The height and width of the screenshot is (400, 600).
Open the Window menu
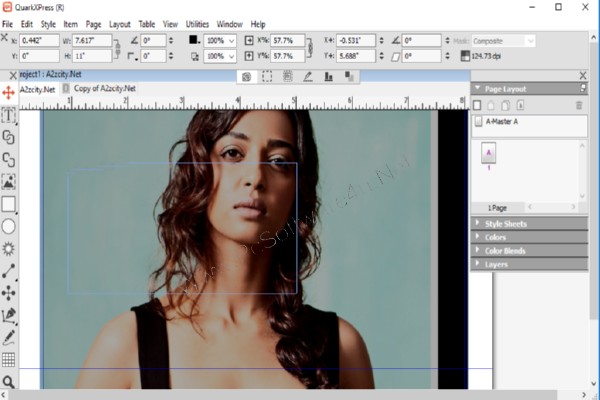(x=230, y=24)
